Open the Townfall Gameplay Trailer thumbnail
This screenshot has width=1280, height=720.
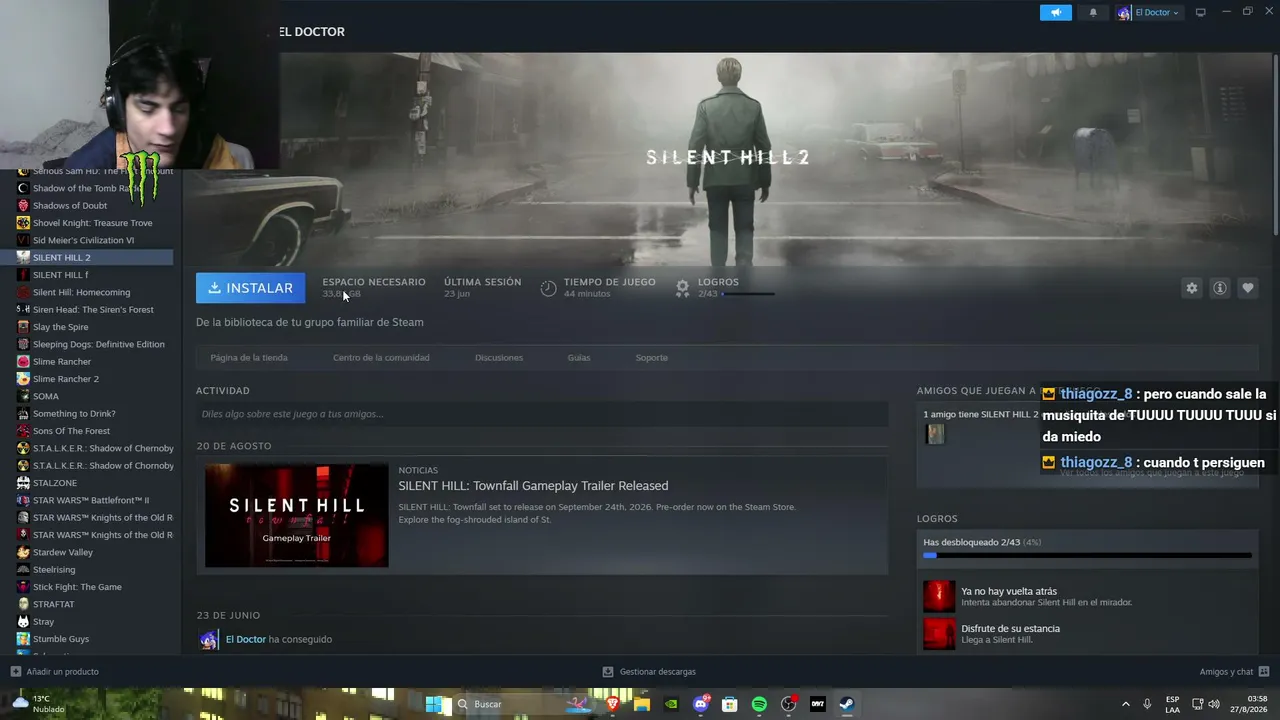[x=297, y=515]
